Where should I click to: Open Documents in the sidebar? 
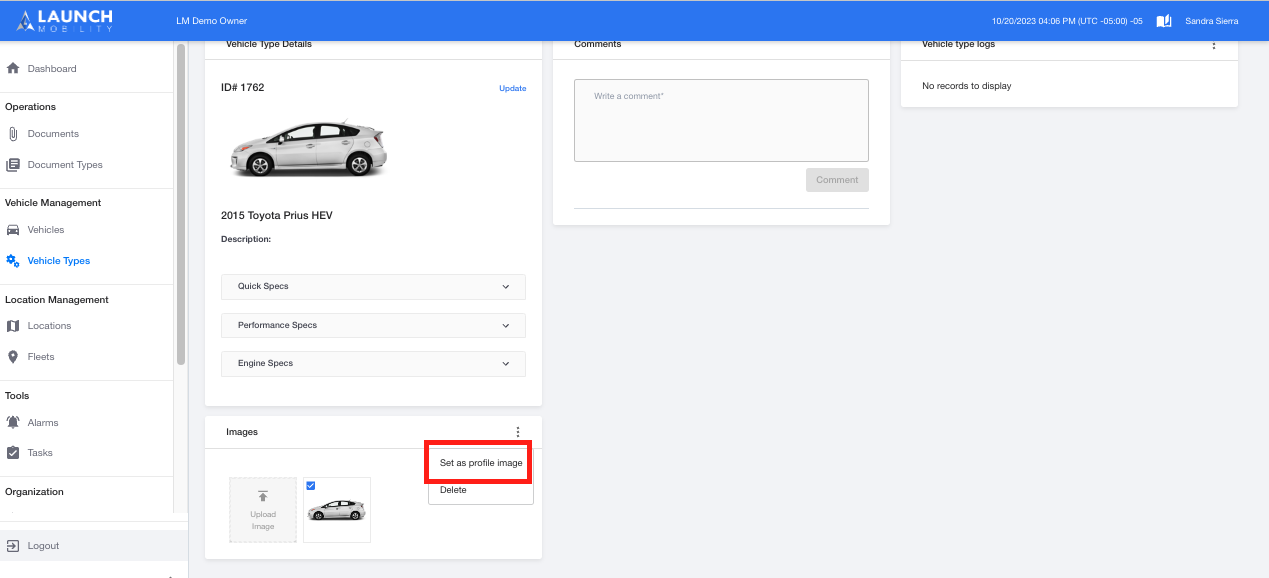point(53,134)
